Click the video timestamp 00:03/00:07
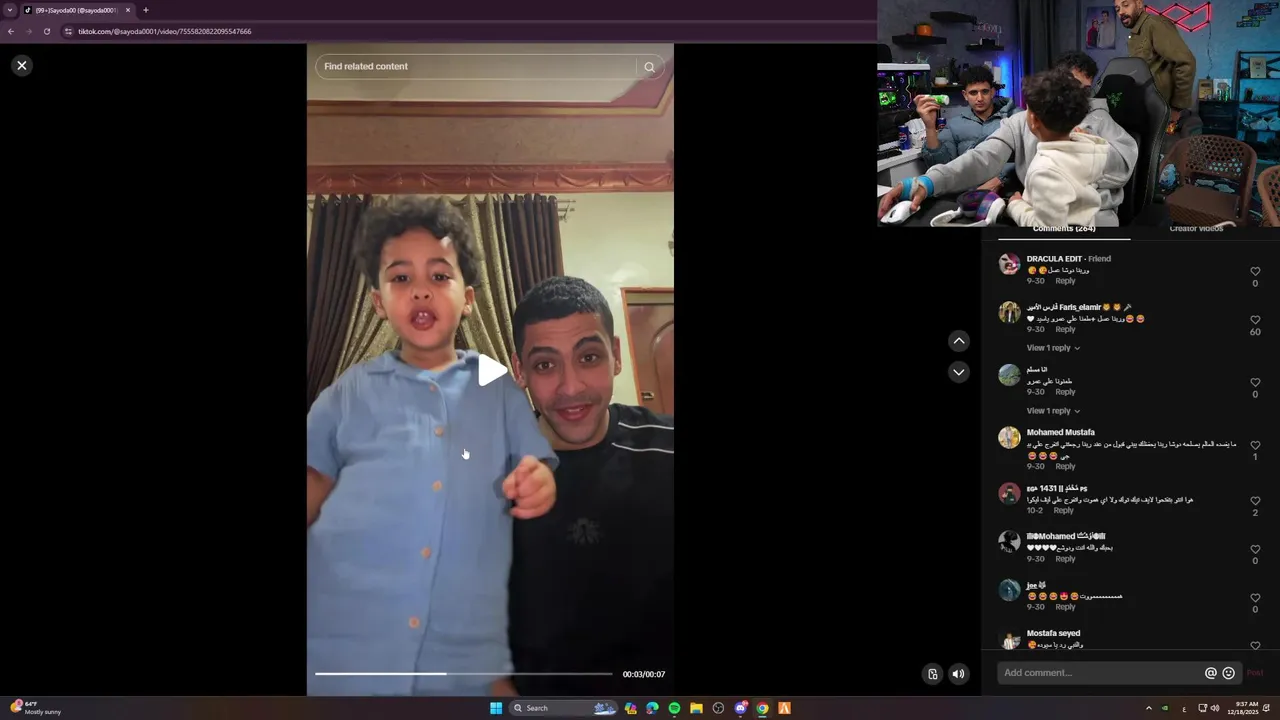Viewport: 1280px width, 720px height. point(643,675)
